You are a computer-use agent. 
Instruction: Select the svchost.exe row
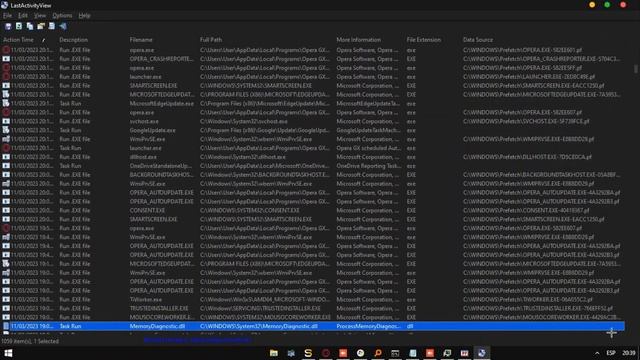coord(312,121)
